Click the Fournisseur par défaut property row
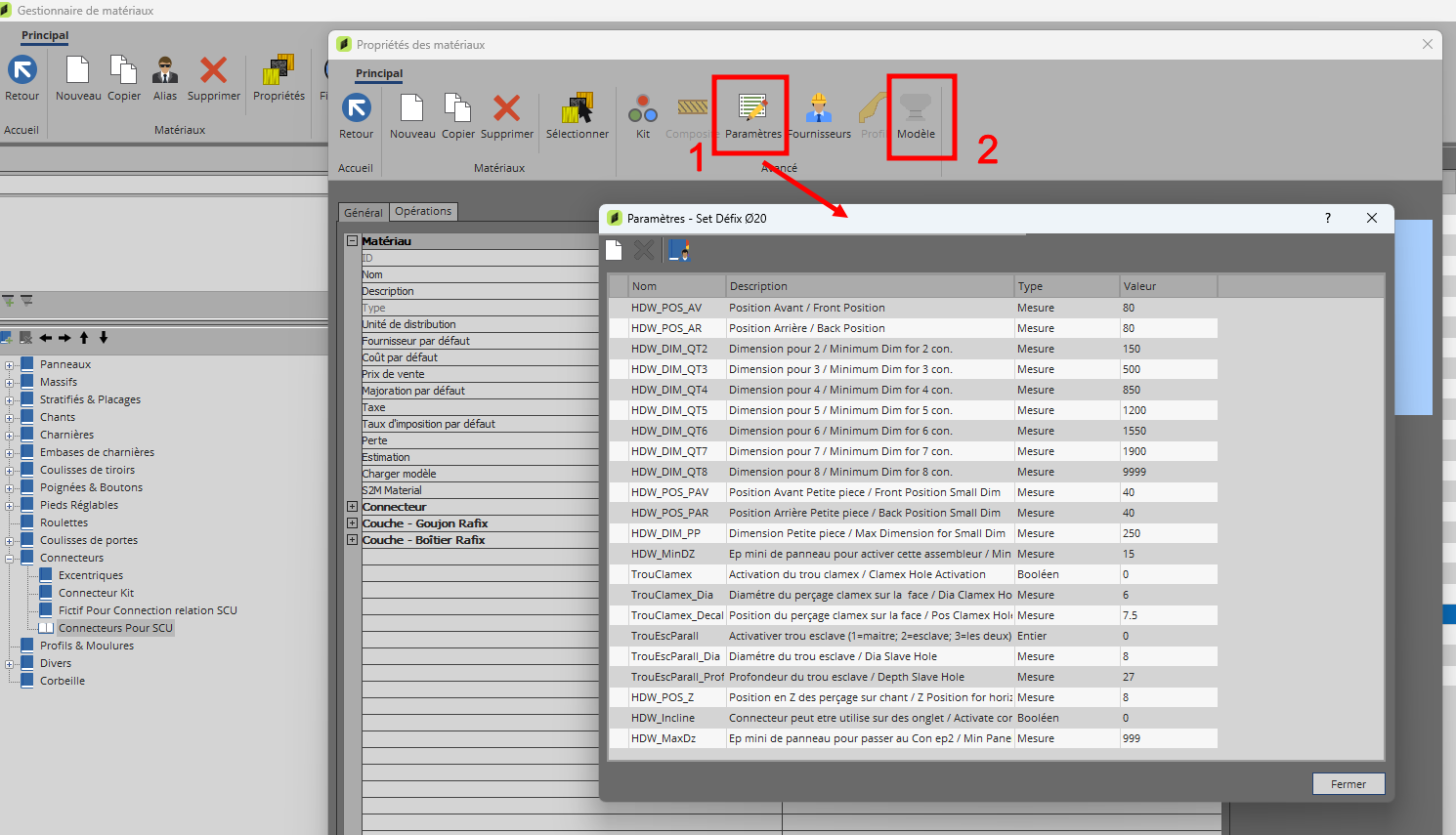Image resolution: width=1456 pixels, height=835 pixels. click(x=480, y=341)
